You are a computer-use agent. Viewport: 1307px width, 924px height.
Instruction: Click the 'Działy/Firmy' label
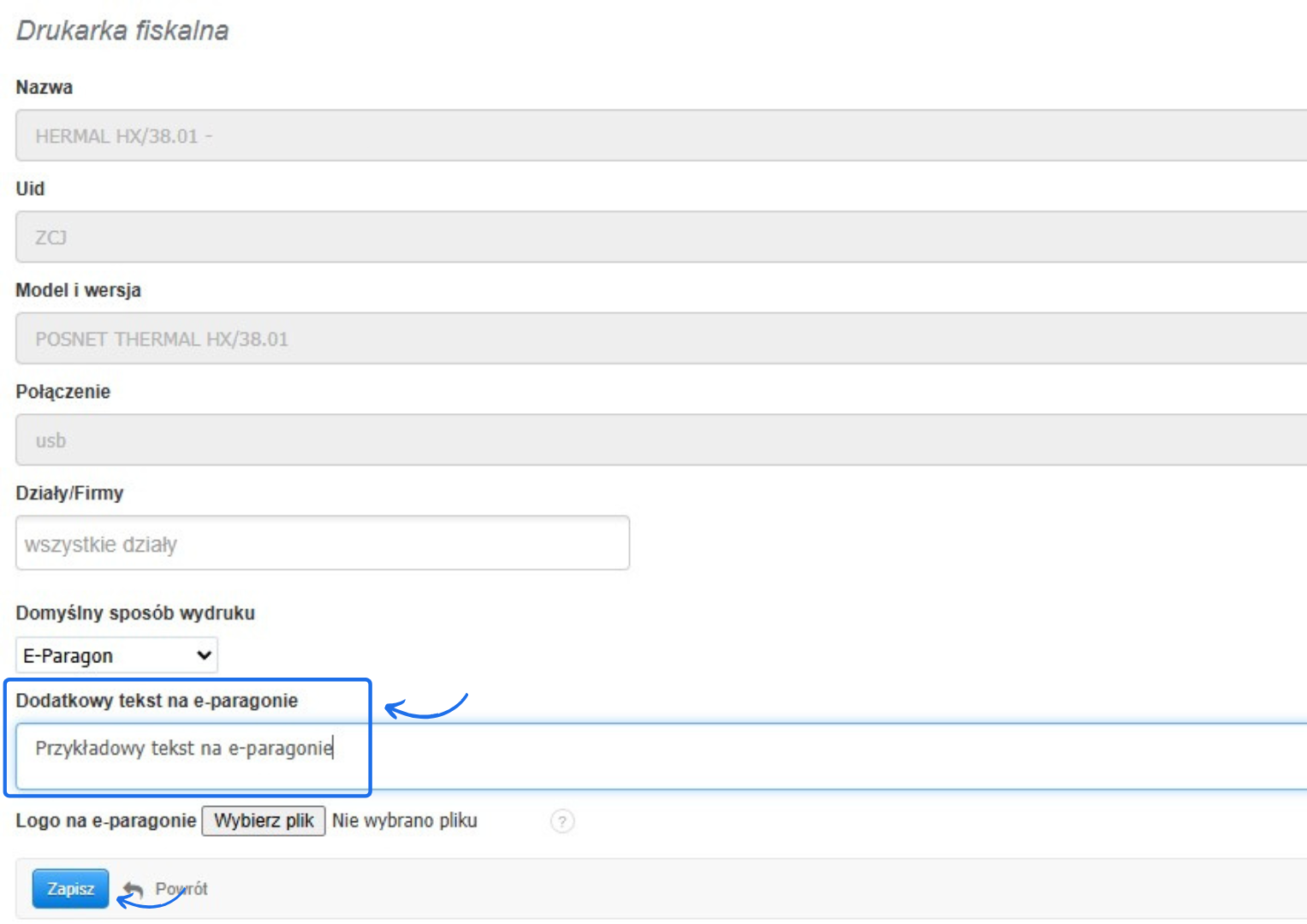(69, 493)
